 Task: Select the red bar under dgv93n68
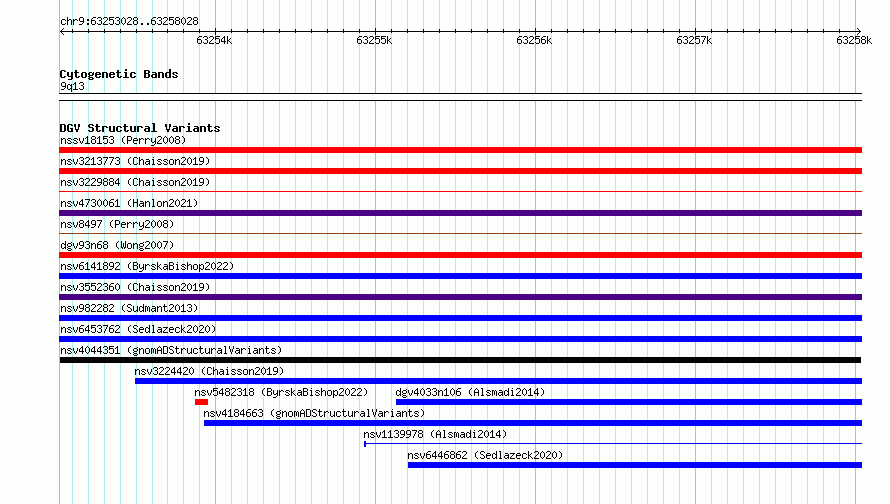[460, 255]
